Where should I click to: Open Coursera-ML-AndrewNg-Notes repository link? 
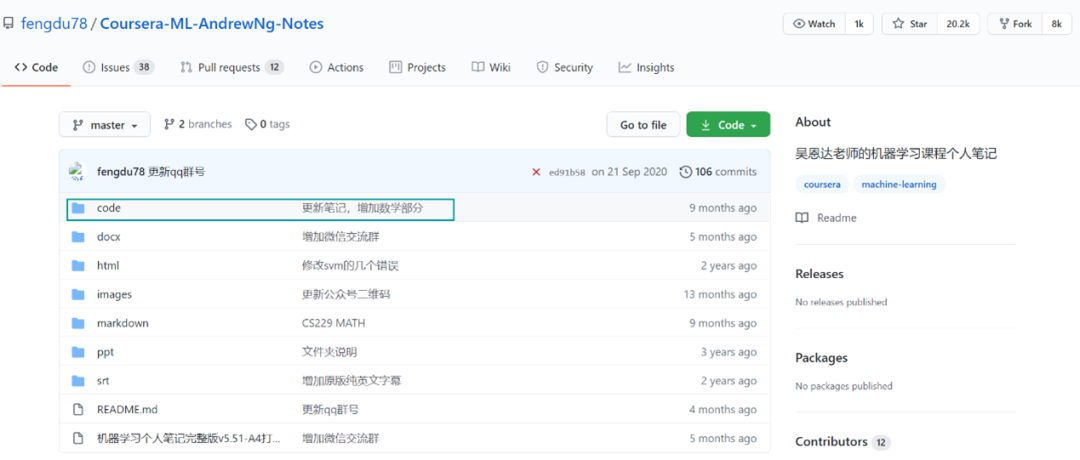click(x=211, y=23)
